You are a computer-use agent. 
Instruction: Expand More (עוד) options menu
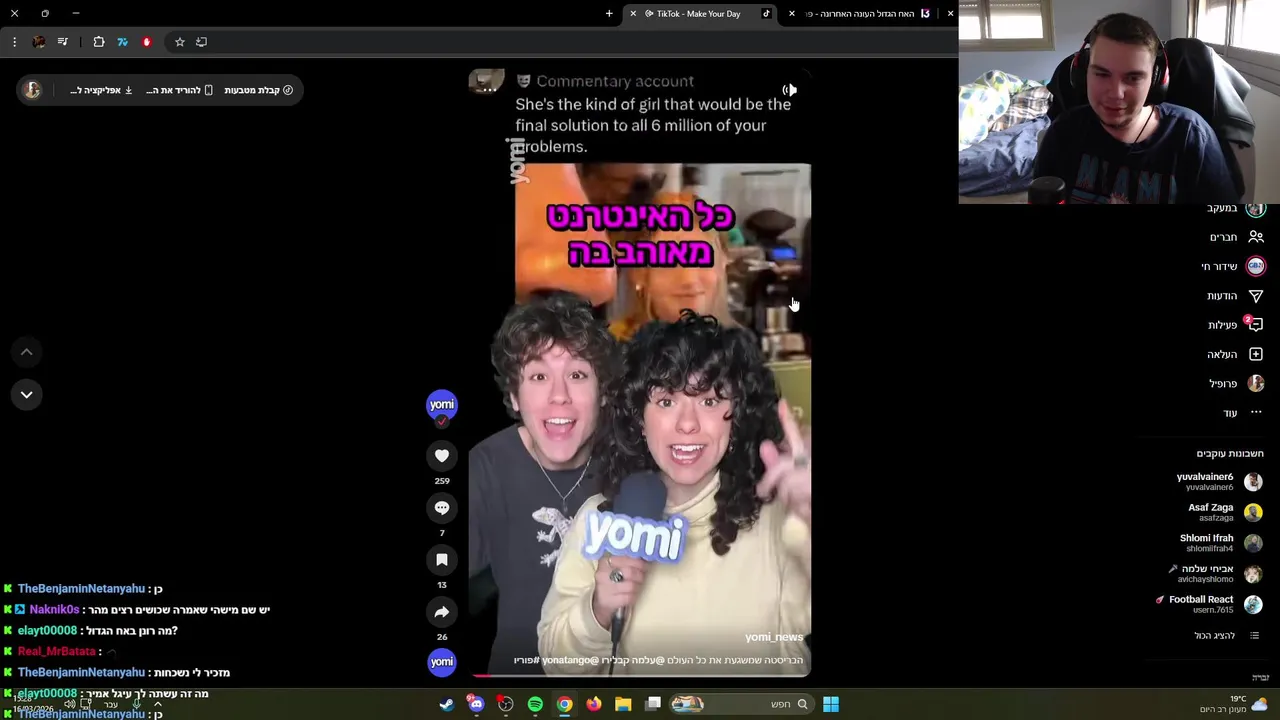pyautogui.click(x=1243, y=412)
